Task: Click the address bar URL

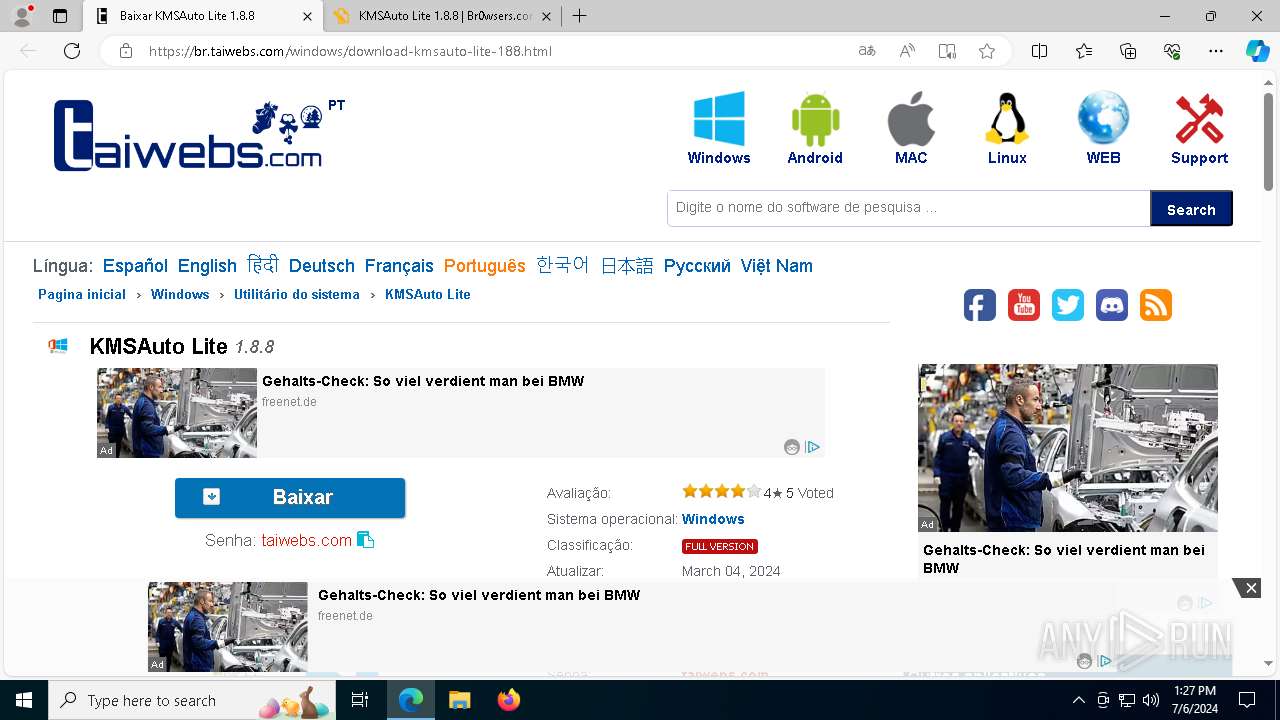Action: pos(350,51)
